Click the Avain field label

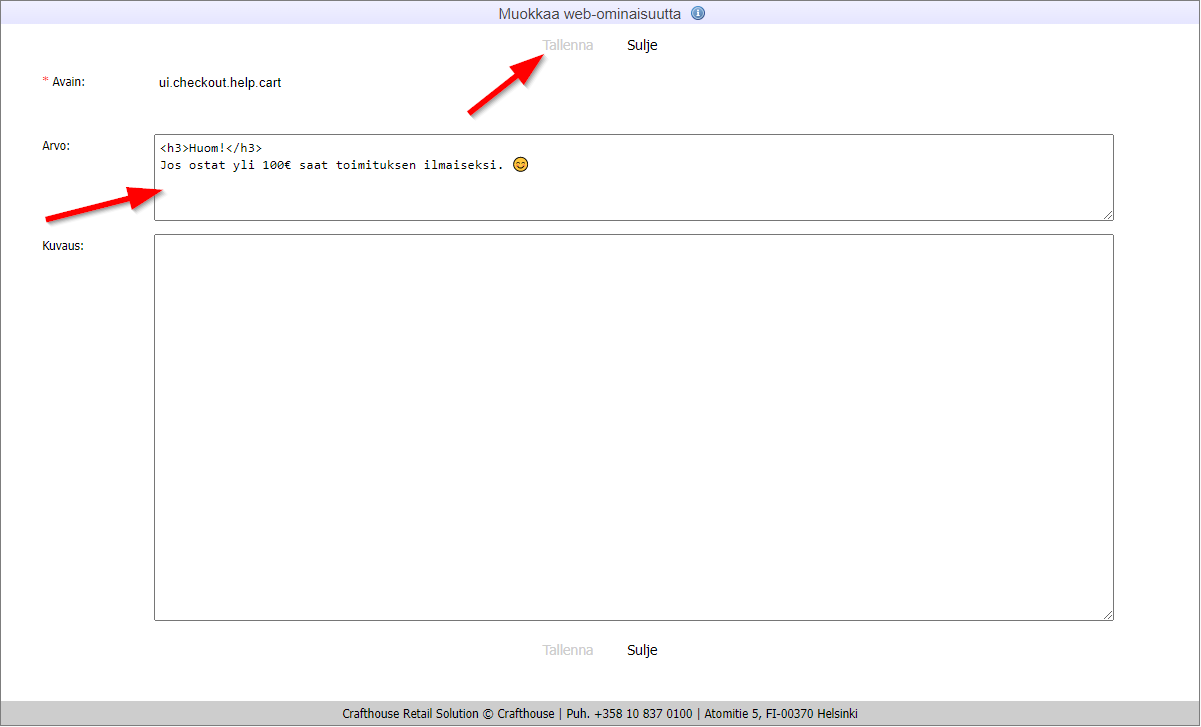point(68,82)
